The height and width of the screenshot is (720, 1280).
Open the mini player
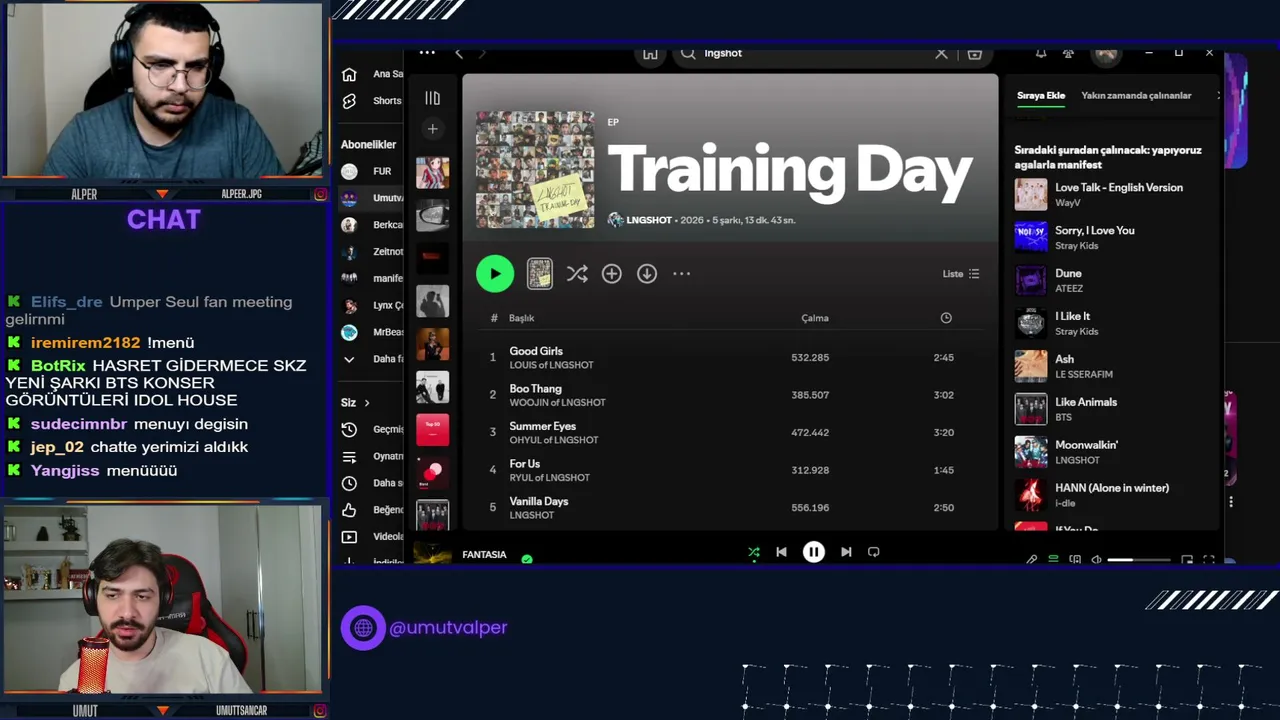1187,560
